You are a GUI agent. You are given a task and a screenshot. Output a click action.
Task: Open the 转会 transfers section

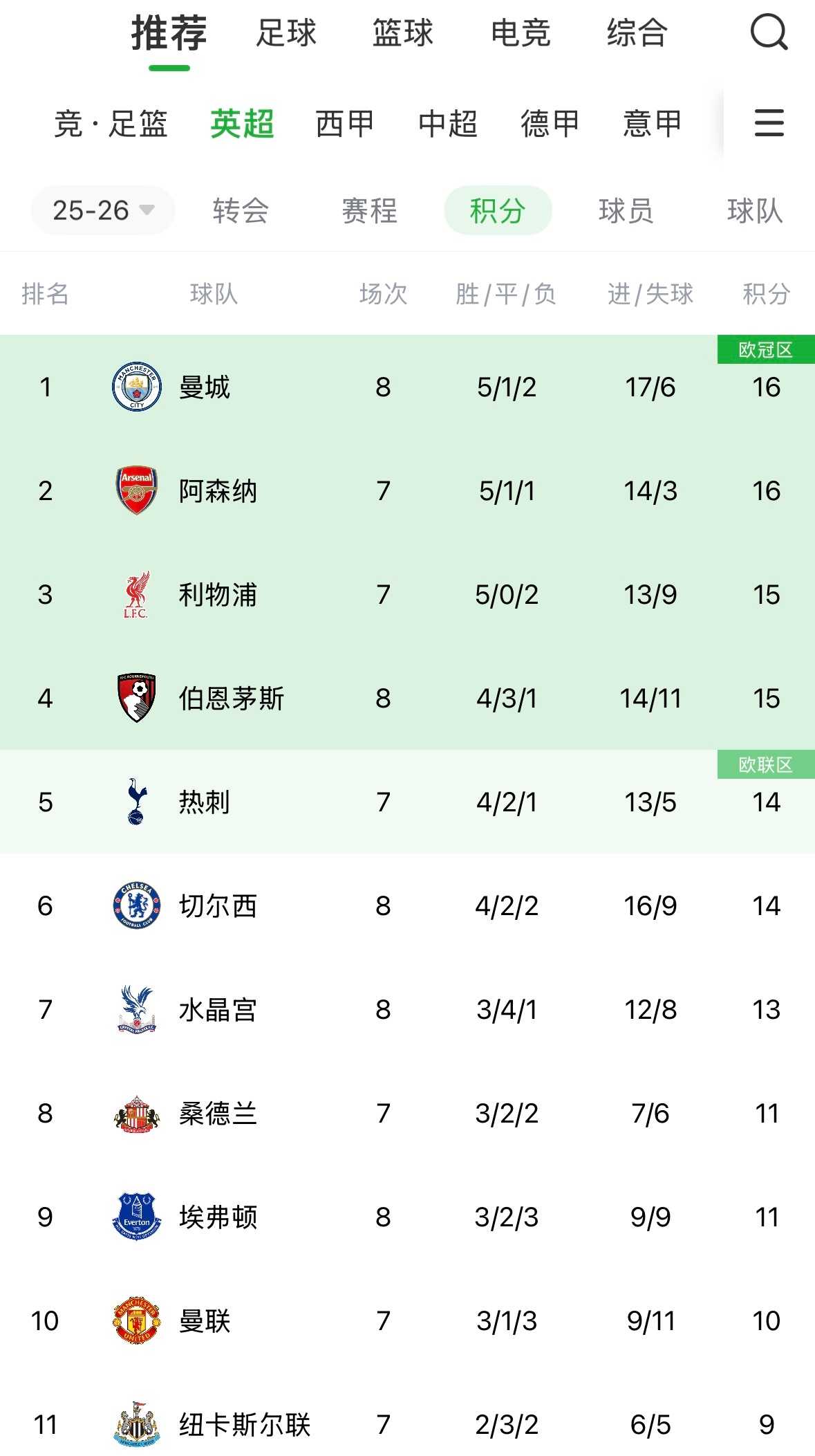241,210
